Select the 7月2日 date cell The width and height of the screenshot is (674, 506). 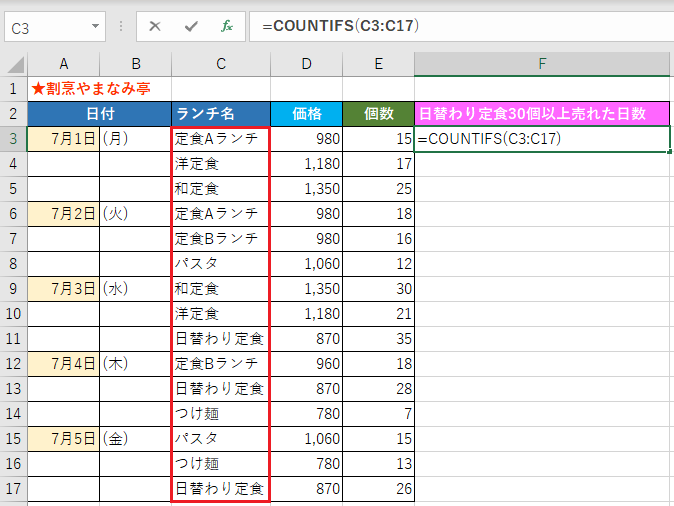[x=64, y=214]
